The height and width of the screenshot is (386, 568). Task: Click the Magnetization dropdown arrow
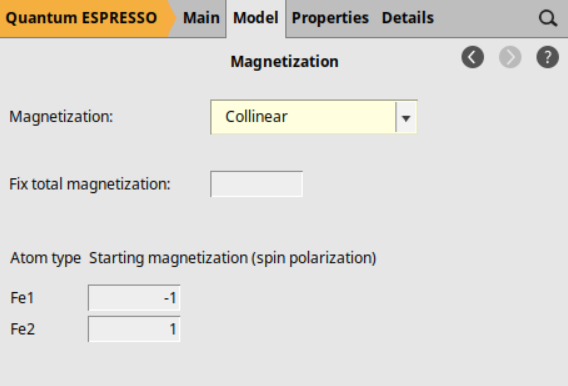406,117
